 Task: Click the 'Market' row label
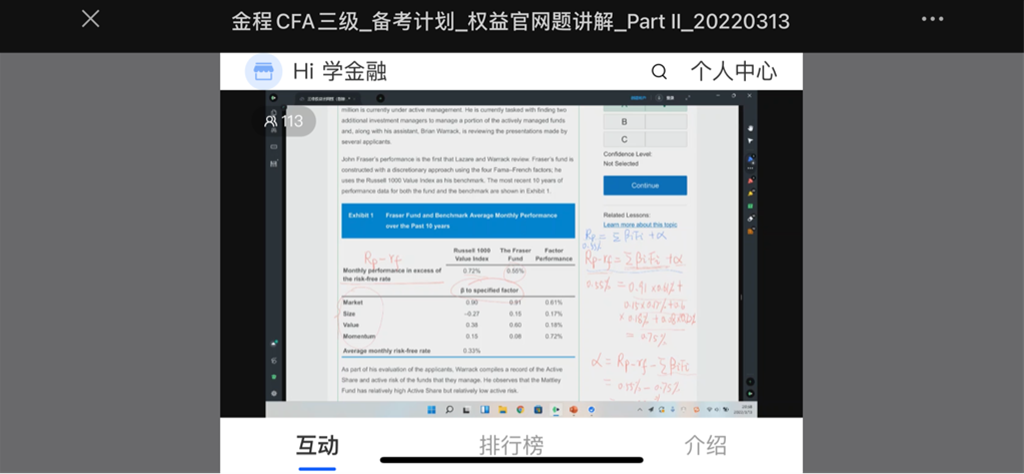[x=353, y=302]
